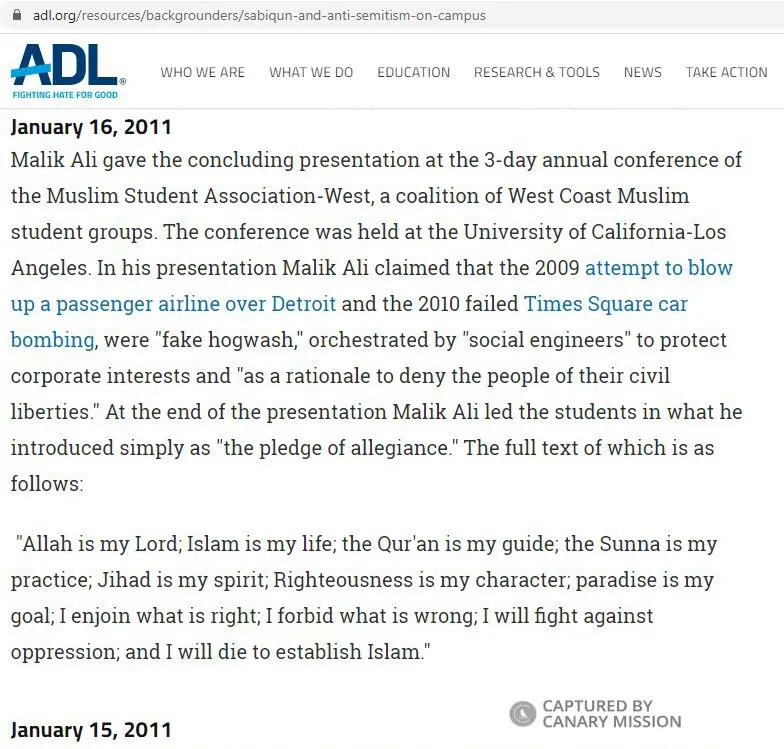Click the "January 16, 2011" heading
This screenshot has height=749, width=784.
[91, 127]
